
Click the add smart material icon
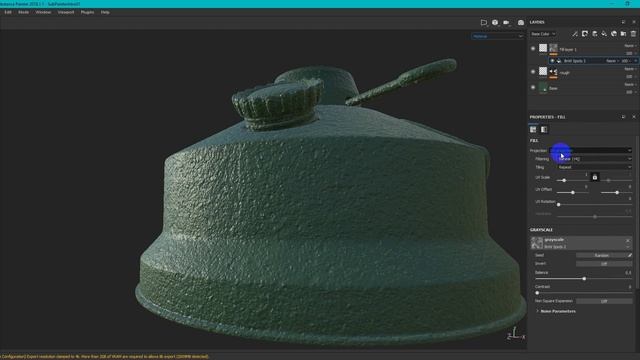[614, 34]
